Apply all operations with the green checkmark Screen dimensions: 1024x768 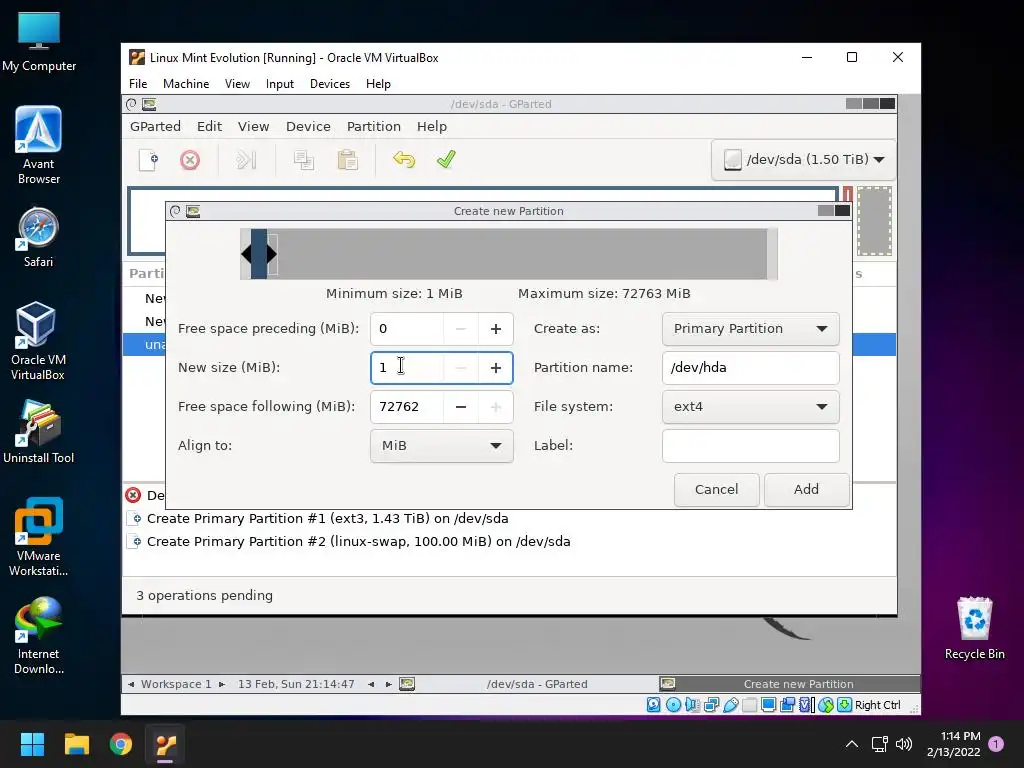pos(446,160)
